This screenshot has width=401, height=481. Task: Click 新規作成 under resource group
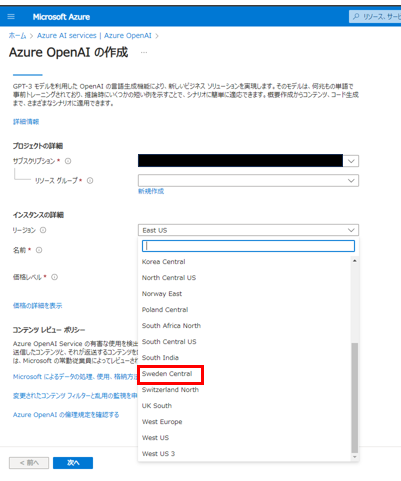[x=151, y=191]
